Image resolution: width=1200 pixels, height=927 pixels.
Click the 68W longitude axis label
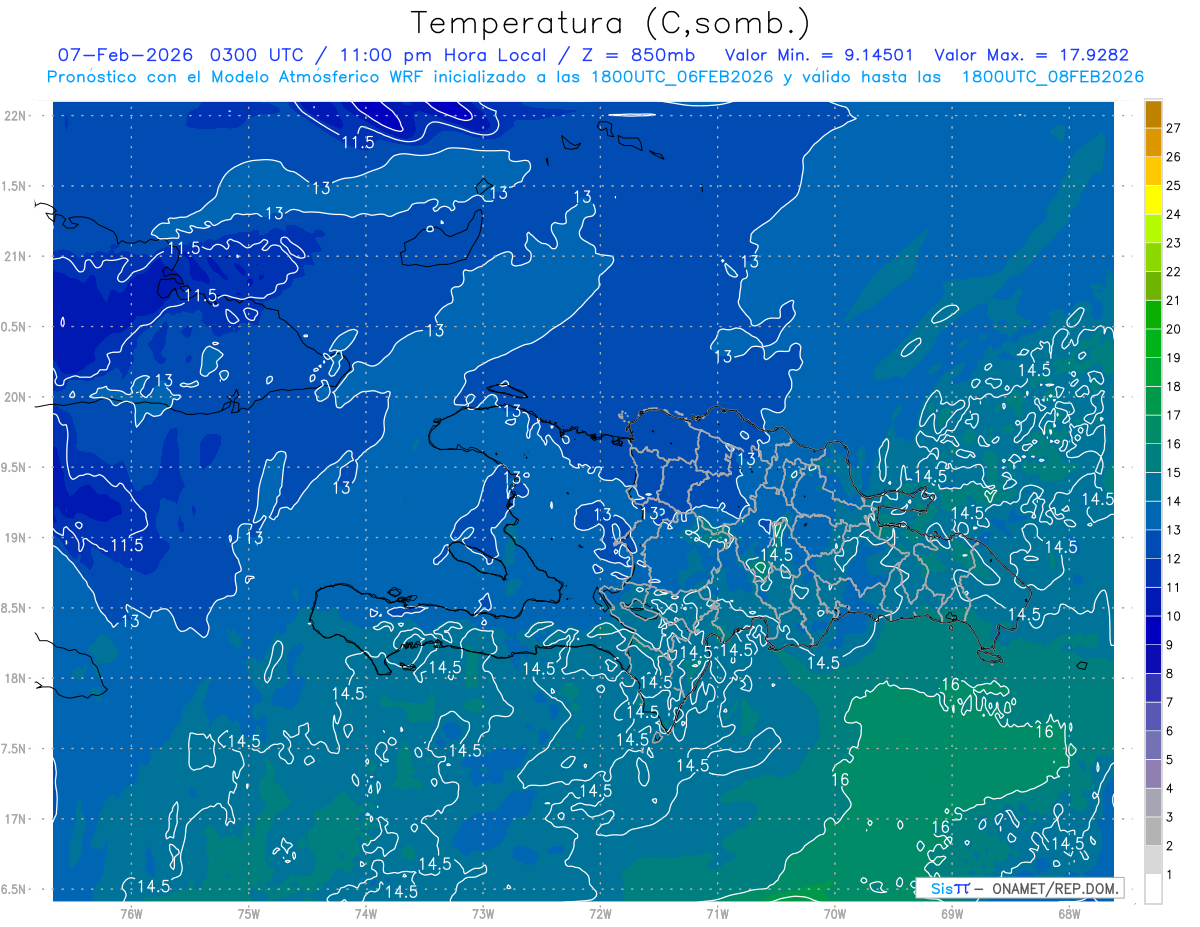pos(1069,913)
